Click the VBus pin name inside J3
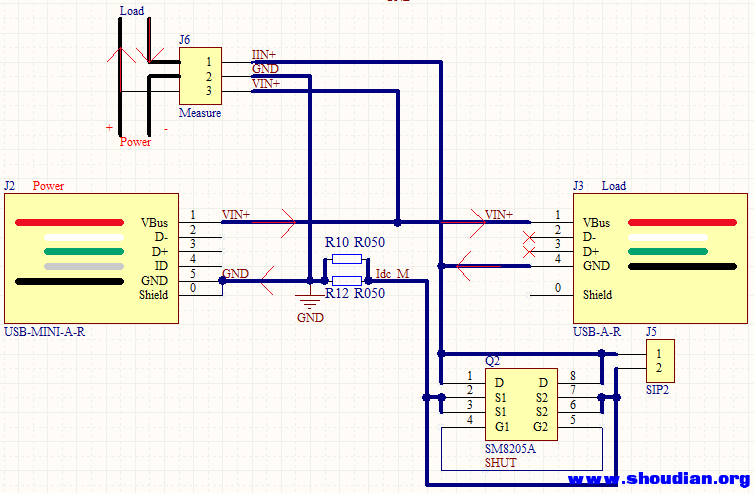Viewport: 754px width, 493px height. [596, 223]
